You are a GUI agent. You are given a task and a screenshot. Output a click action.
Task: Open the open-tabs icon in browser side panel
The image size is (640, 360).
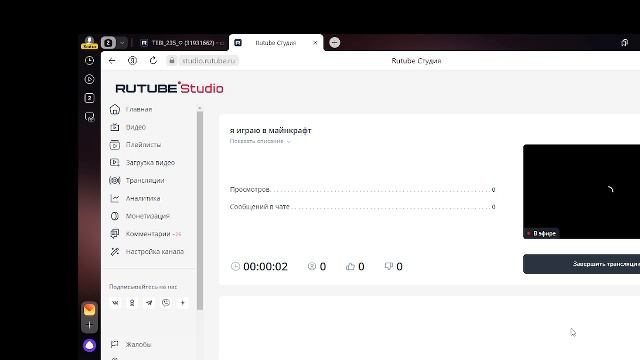point(89,98)
